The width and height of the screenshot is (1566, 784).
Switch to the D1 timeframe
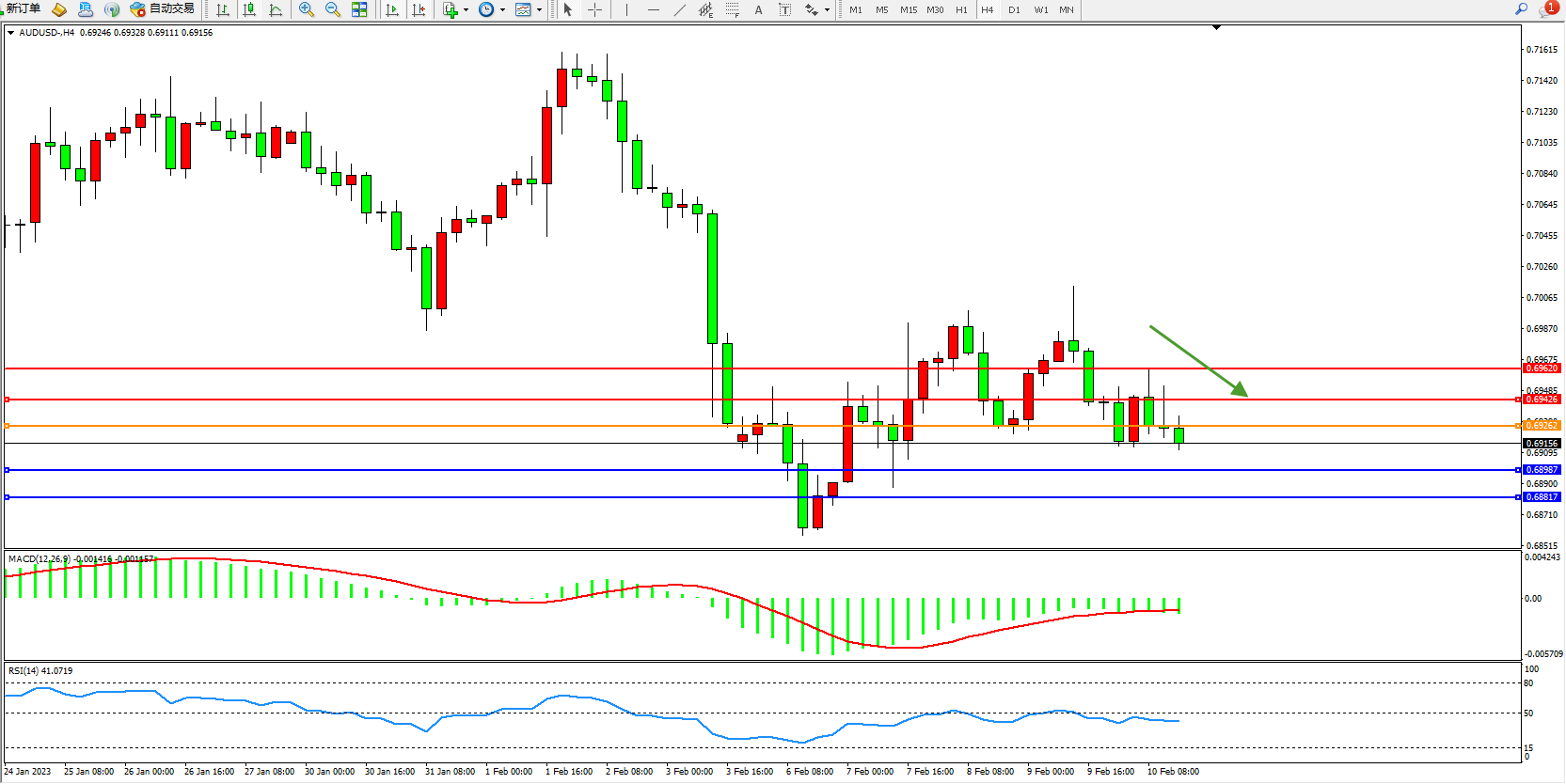(1014, 9)
